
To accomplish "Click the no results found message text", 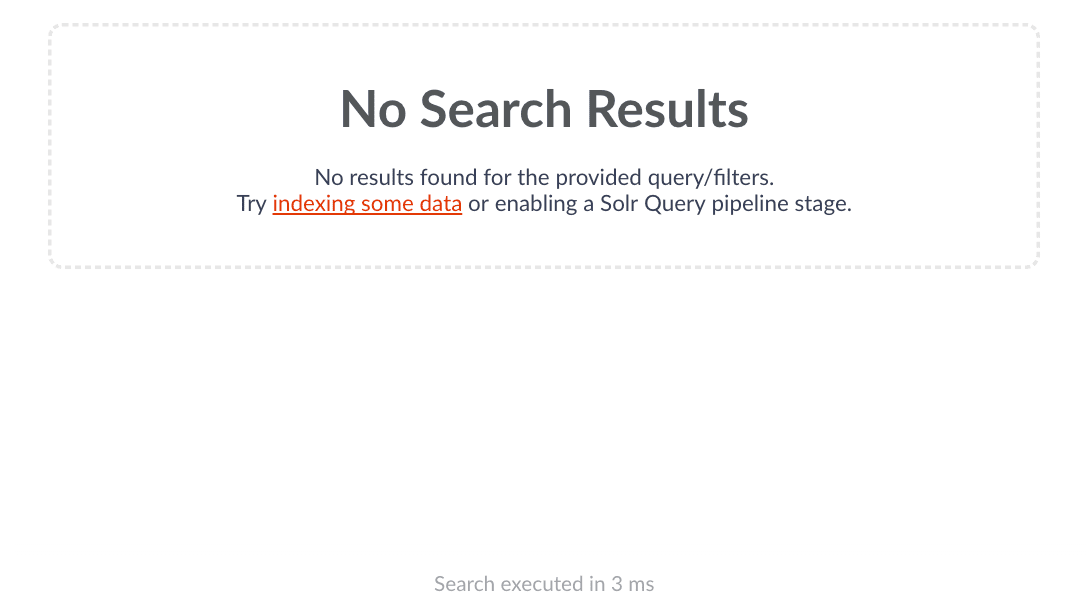I will [x=544, y=177].
